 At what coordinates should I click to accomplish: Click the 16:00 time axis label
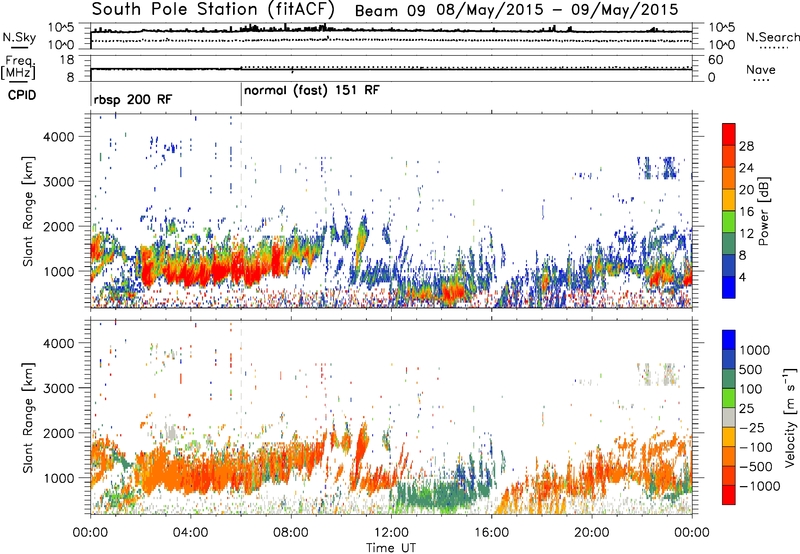tap(491, 533)
